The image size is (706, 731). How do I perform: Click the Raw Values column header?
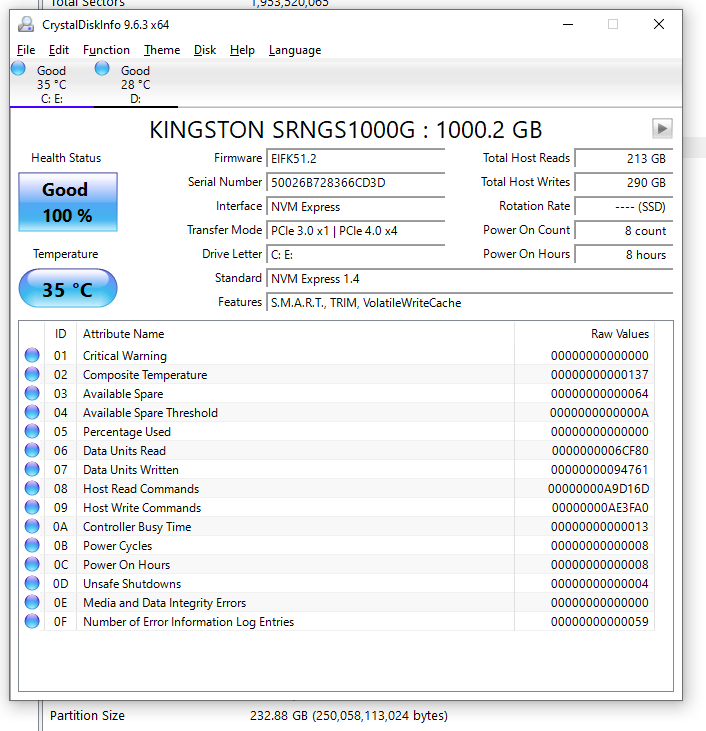point(585,334)
